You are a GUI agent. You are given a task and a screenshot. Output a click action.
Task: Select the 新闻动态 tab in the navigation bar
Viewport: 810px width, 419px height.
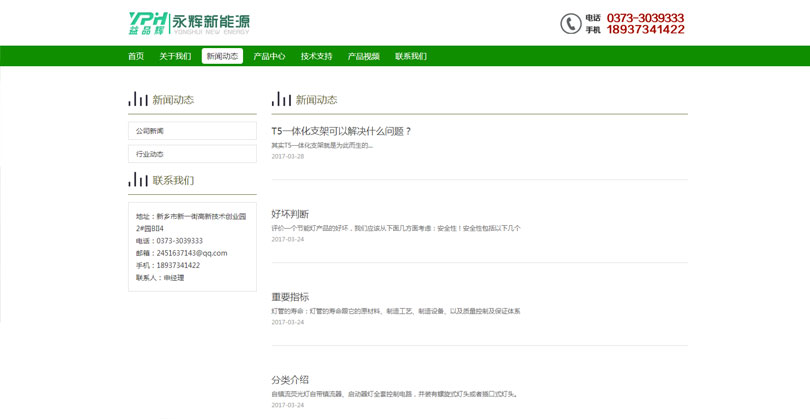(222, 57)
